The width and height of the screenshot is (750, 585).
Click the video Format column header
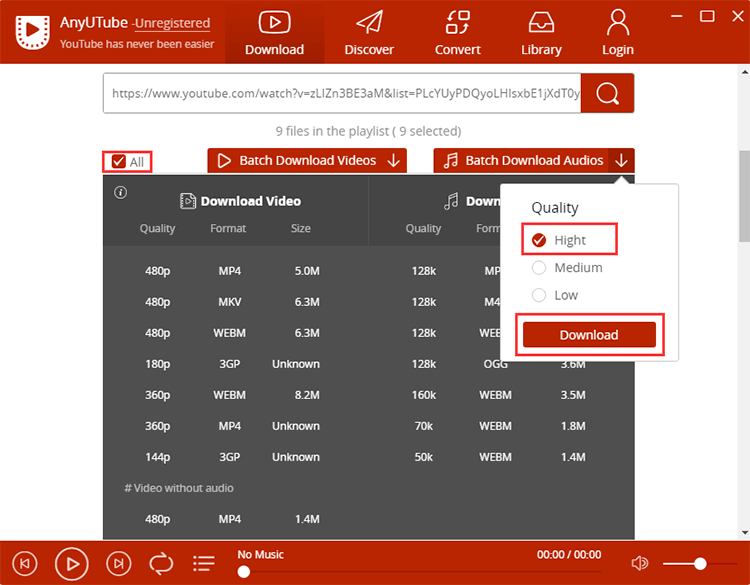point(228,229)
